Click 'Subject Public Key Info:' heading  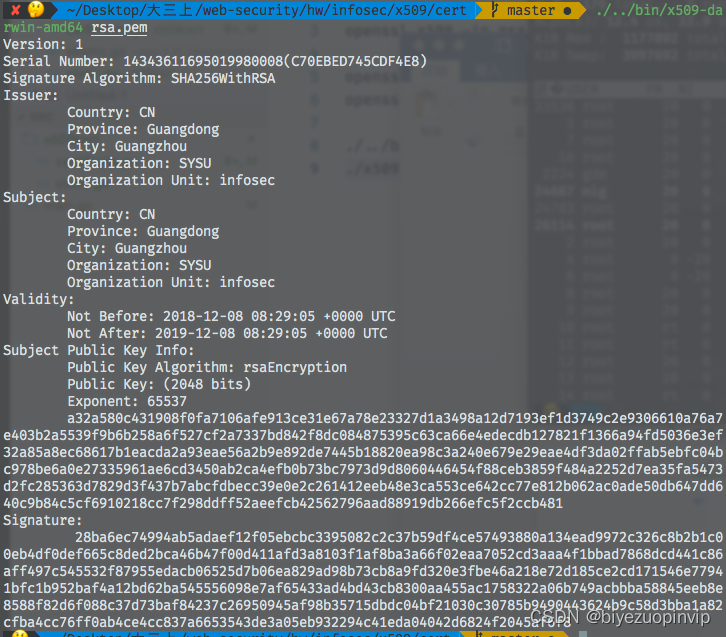coord(99,350)
